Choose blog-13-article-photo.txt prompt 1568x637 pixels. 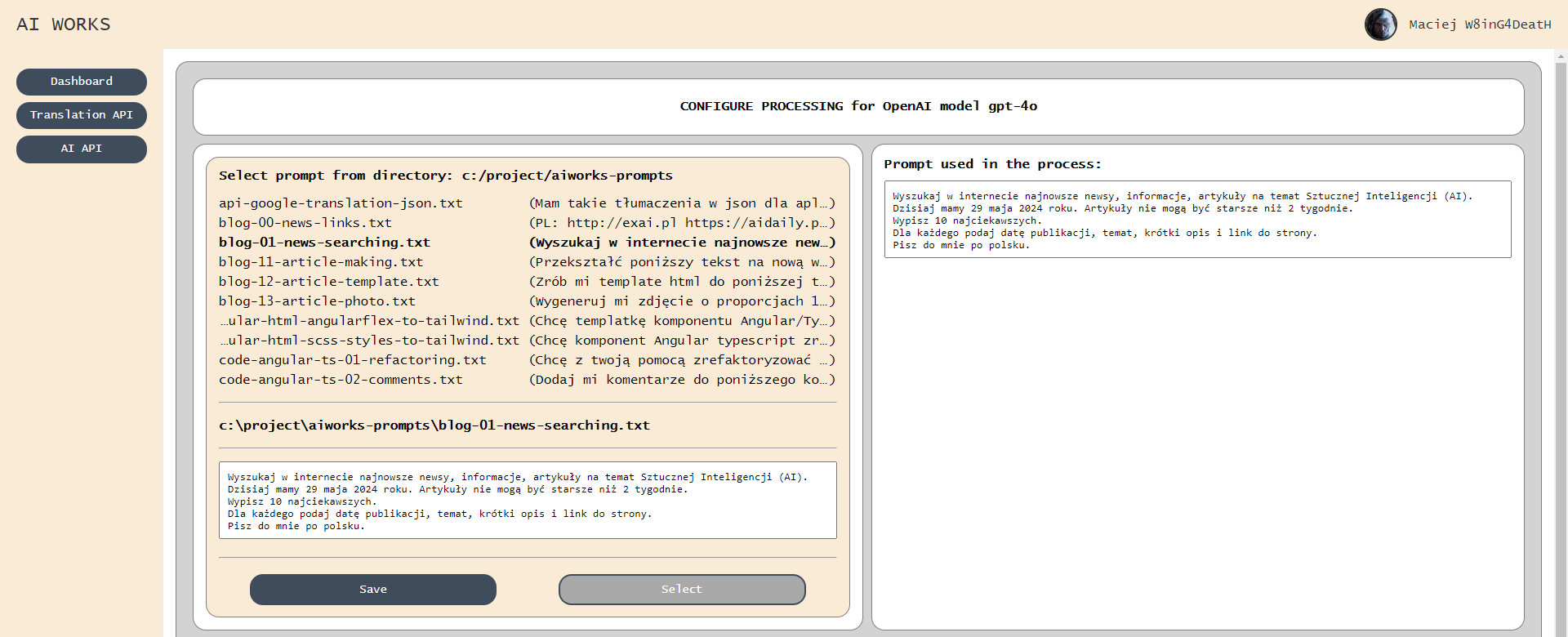coord(317,301)
